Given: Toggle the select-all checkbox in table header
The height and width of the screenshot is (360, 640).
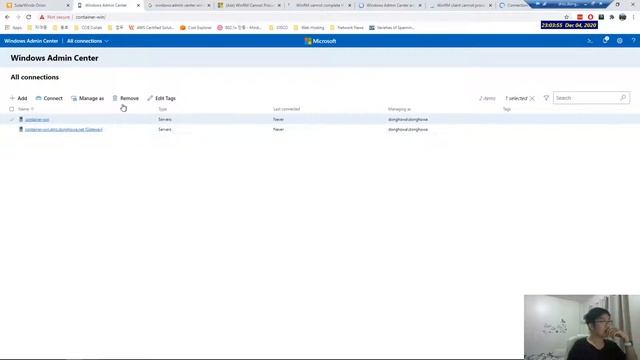Looking at the screenshot, I should (11, 109).
